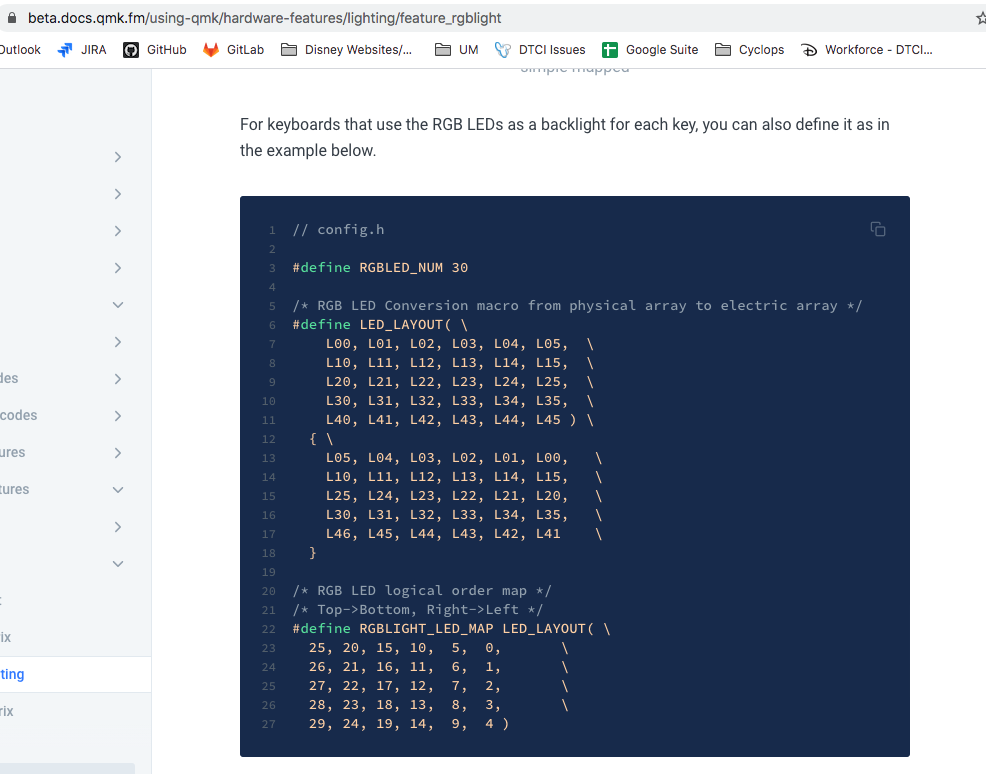Open the DTCI Issues bookmark
Image resolution: width=986 pixels, height=774 pixels.
click(x=540, y=50)
